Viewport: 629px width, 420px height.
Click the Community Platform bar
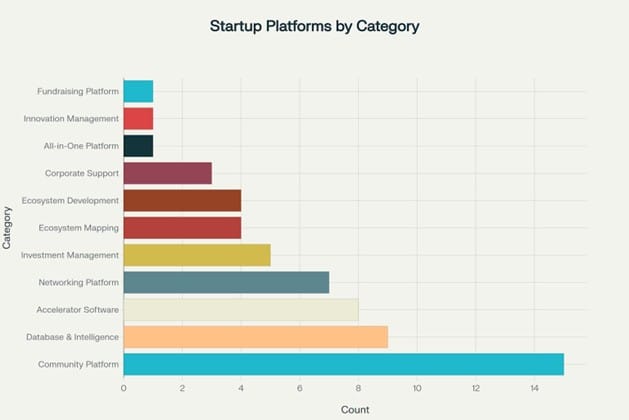(343, 364)
